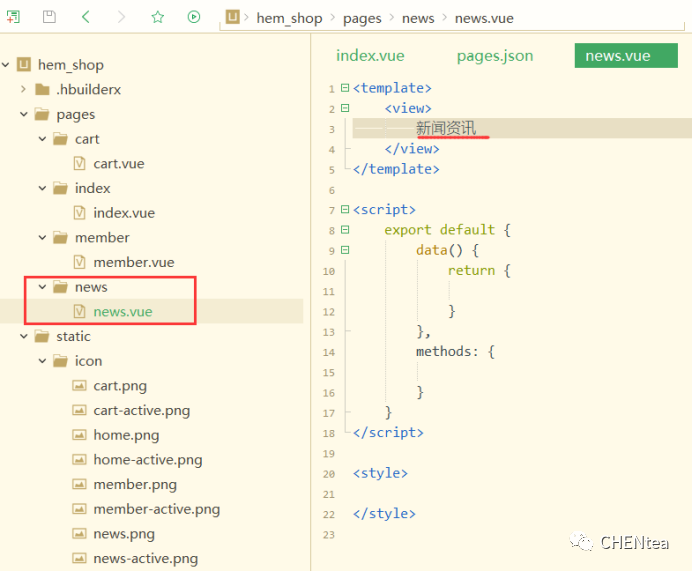Collapse the hem_shop project root

[x=7, y=65]
